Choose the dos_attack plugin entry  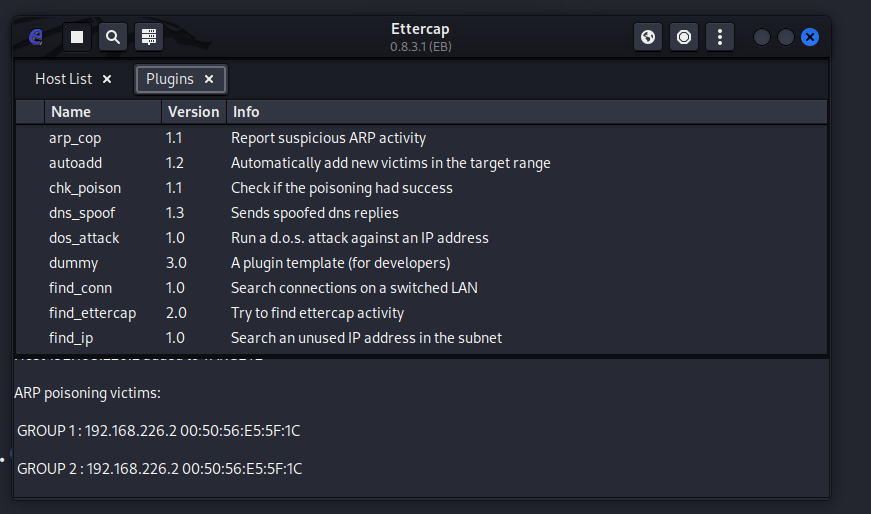(84, 238)
